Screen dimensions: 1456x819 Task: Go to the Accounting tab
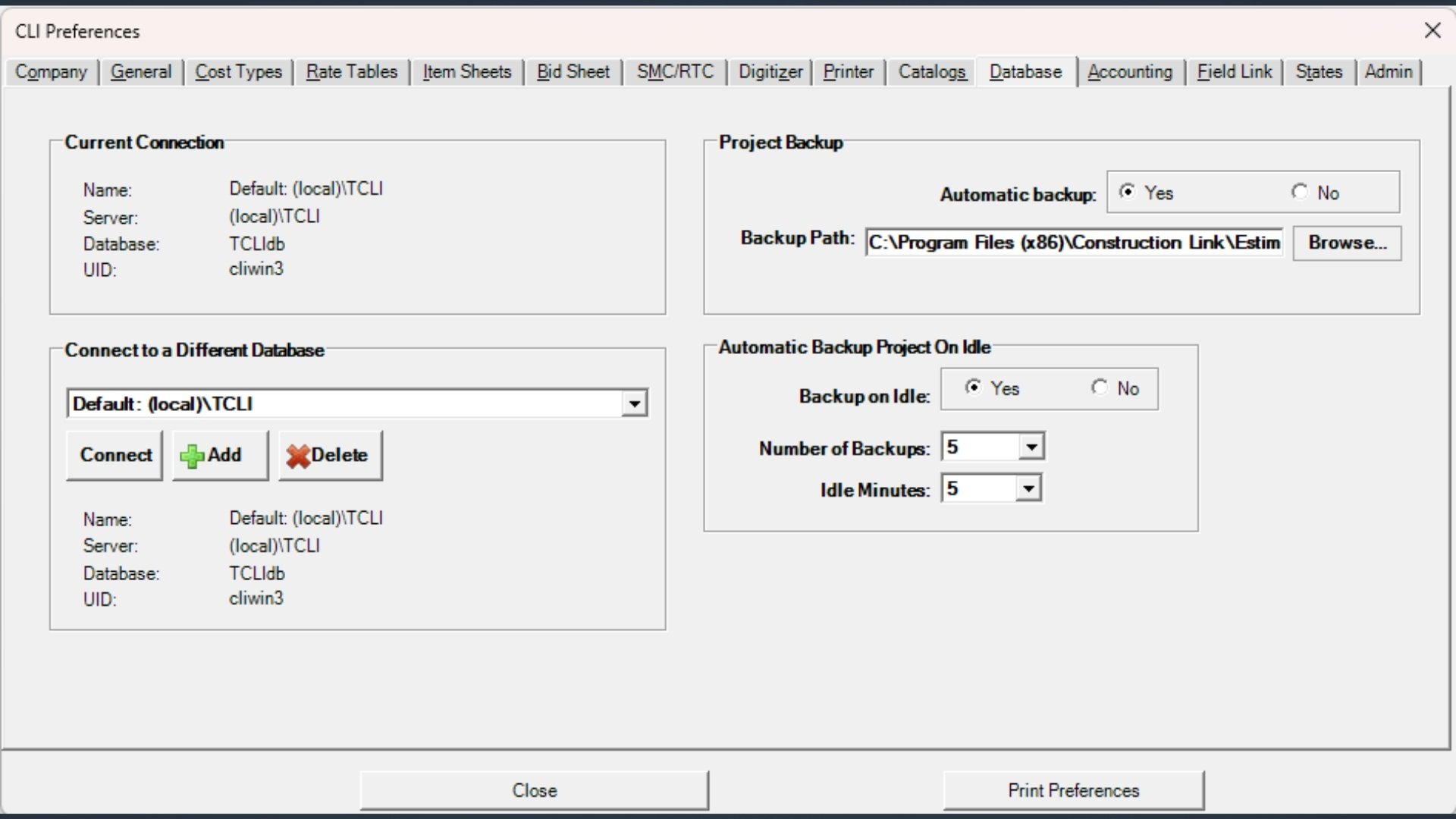point(1129,72)
